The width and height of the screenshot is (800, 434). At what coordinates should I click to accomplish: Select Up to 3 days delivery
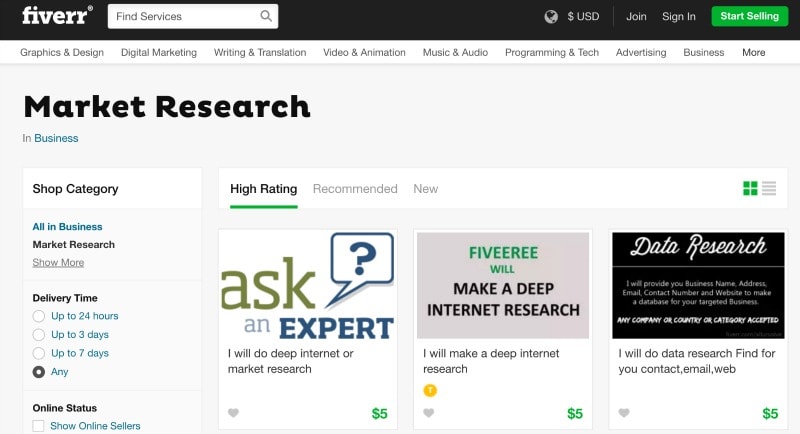tap(39, 335)
